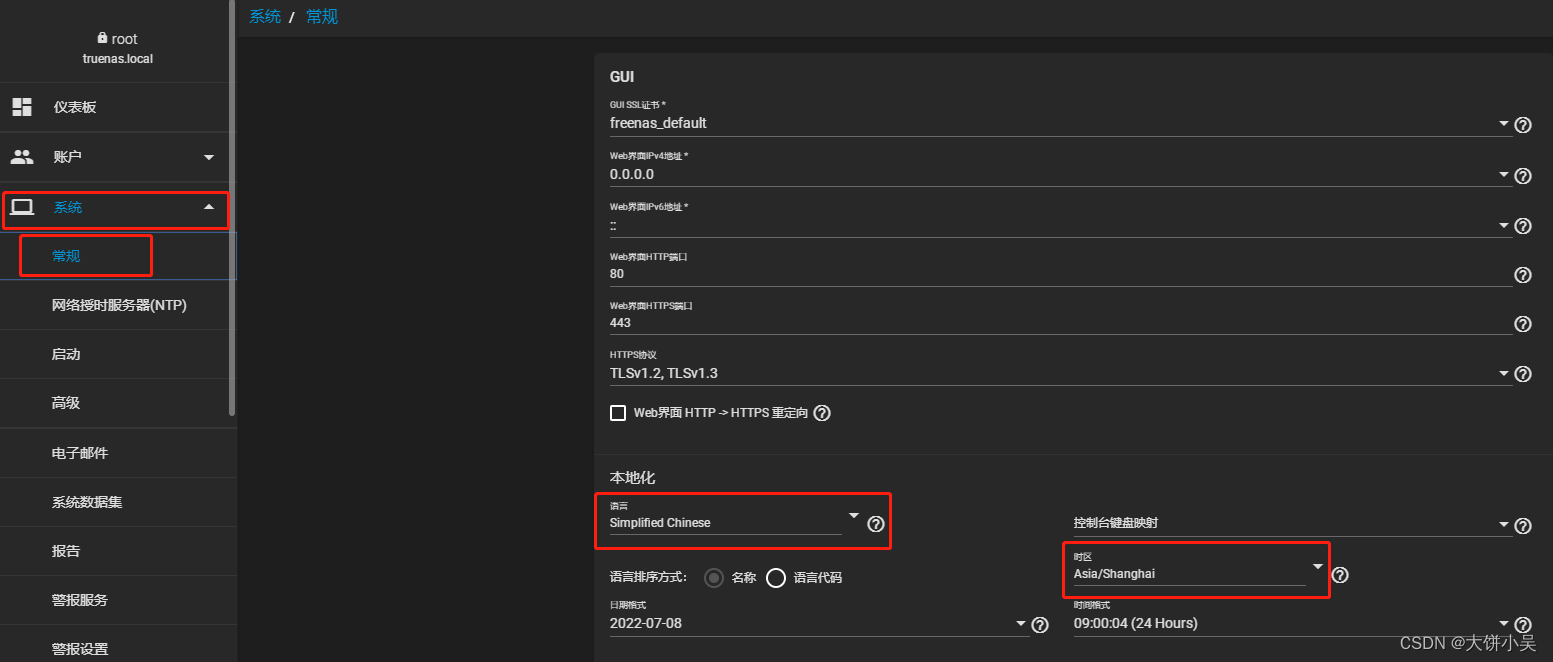Screen dimensions: 1553x662
Task: Click the Dashboard (仪表板) grid icon
Action: (22, 107)
